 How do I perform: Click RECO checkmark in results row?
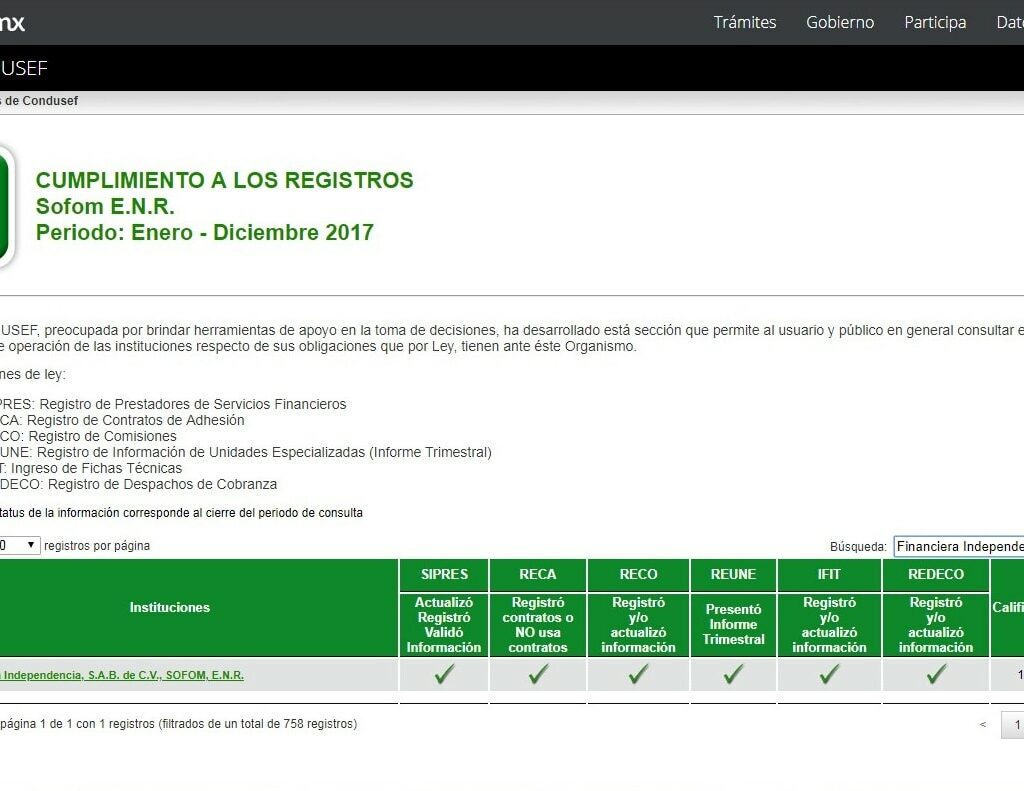tap(639, 674)
